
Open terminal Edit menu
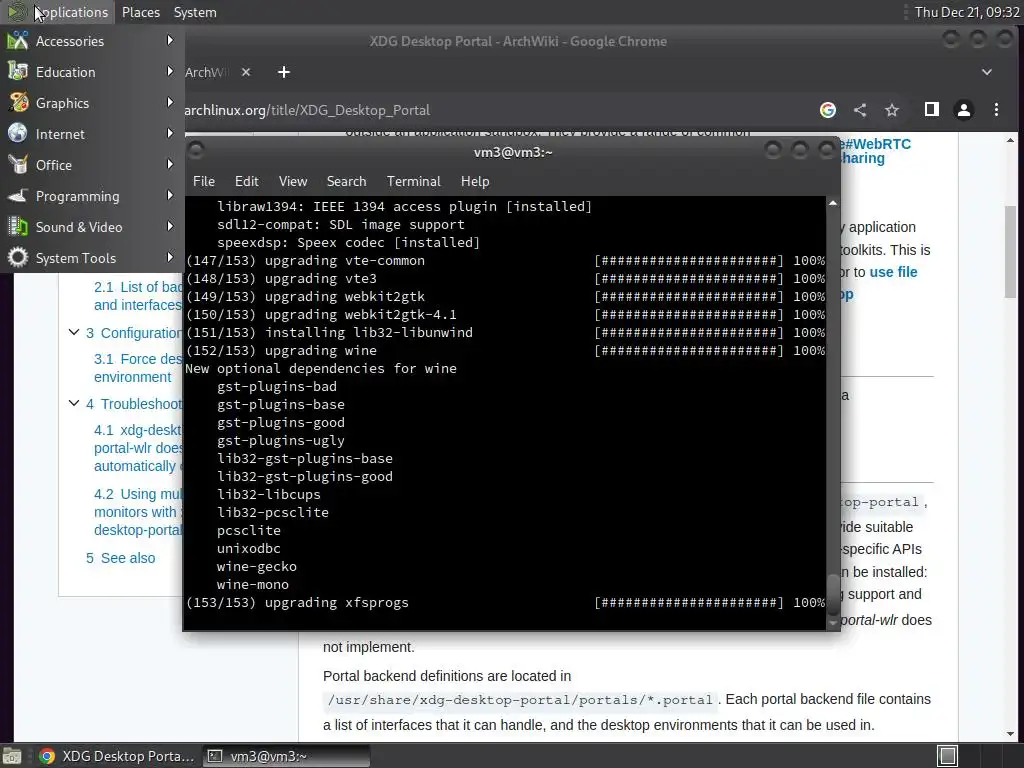coord(246,182)
